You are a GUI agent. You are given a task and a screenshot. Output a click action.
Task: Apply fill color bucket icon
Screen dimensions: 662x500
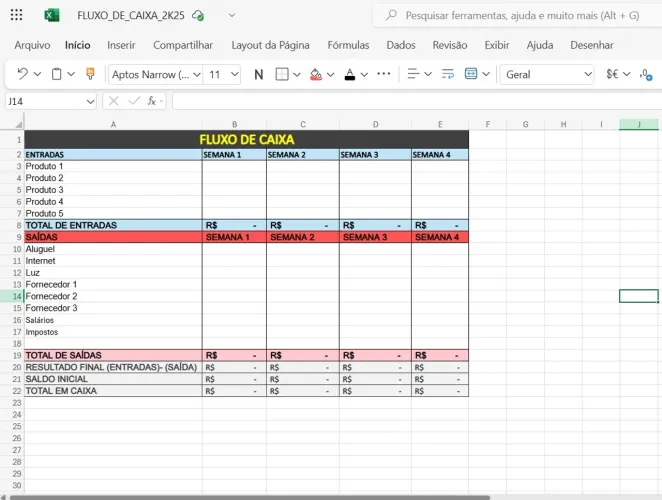coord(316,74)
